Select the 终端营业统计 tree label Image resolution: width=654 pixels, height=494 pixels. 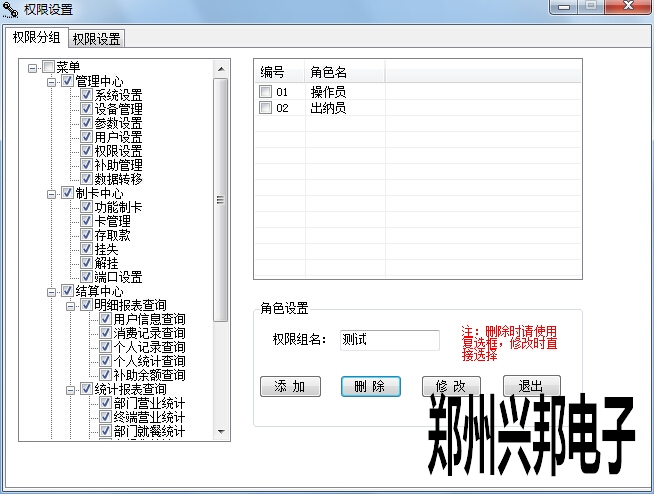(149, 417)
